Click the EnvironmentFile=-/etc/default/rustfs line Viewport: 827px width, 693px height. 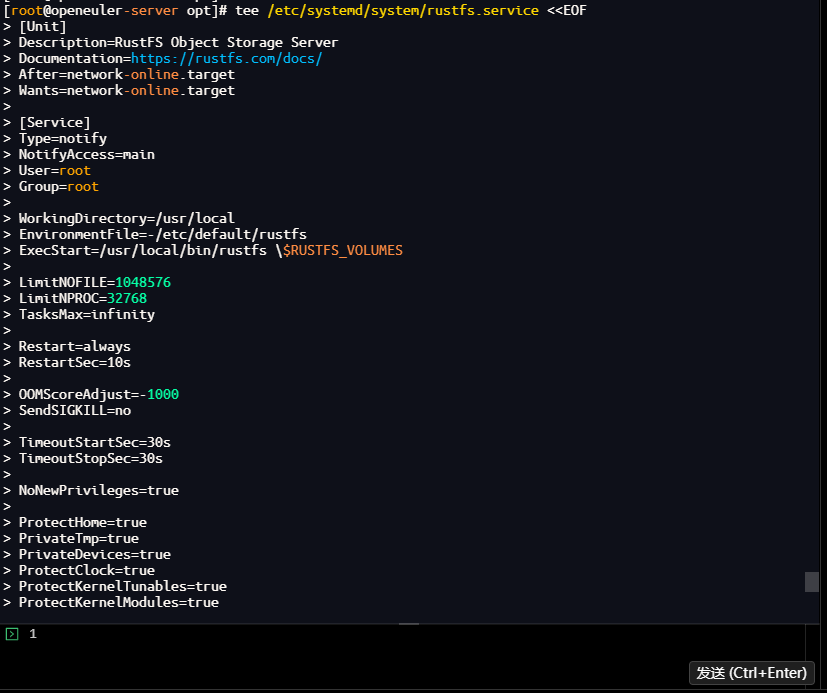pos(162,234)
